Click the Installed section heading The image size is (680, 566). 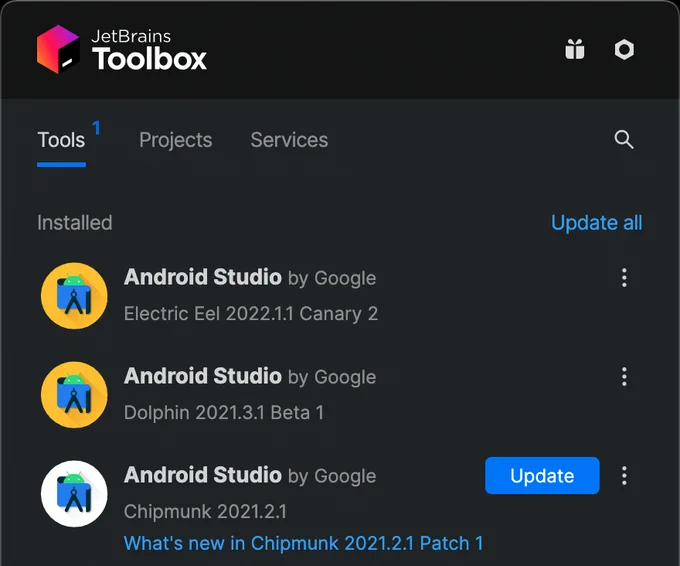(x=75, y=223)
